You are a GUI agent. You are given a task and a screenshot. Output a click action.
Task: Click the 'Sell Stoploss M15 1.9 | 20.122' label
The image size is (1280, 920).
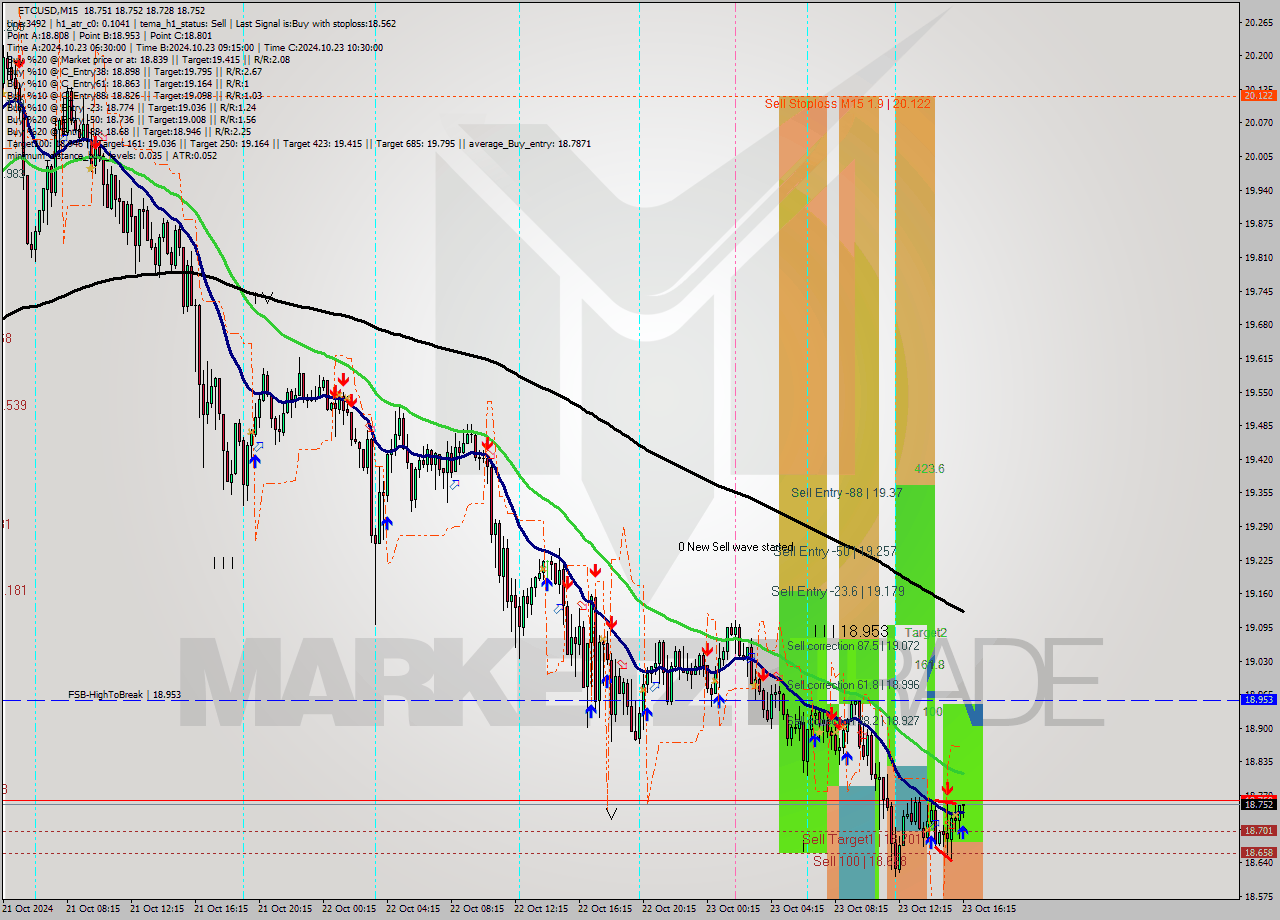(848, 103)
